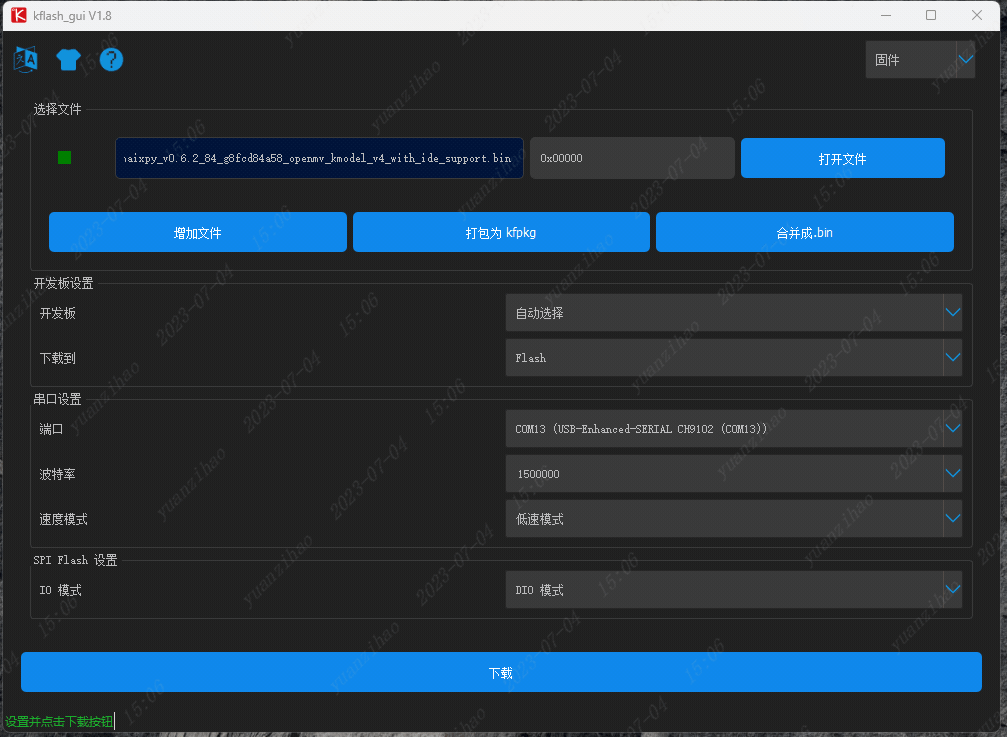Open the 速度模式 低速模式 dropdown
The image size is (1007, 737).
(x=733, y=519)
